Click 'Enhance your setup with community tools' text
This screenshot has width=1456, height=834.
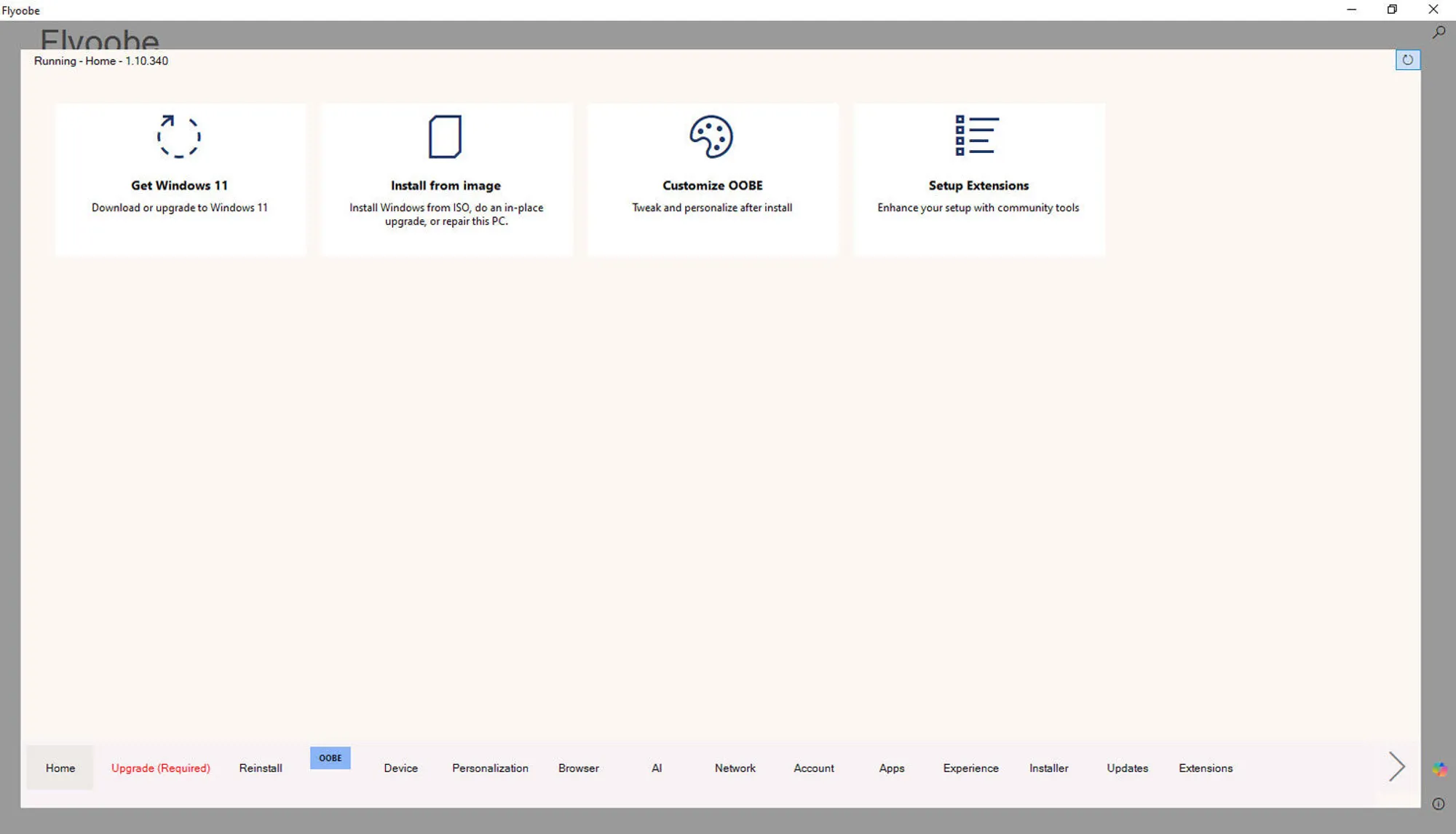(x=978, y=208)
